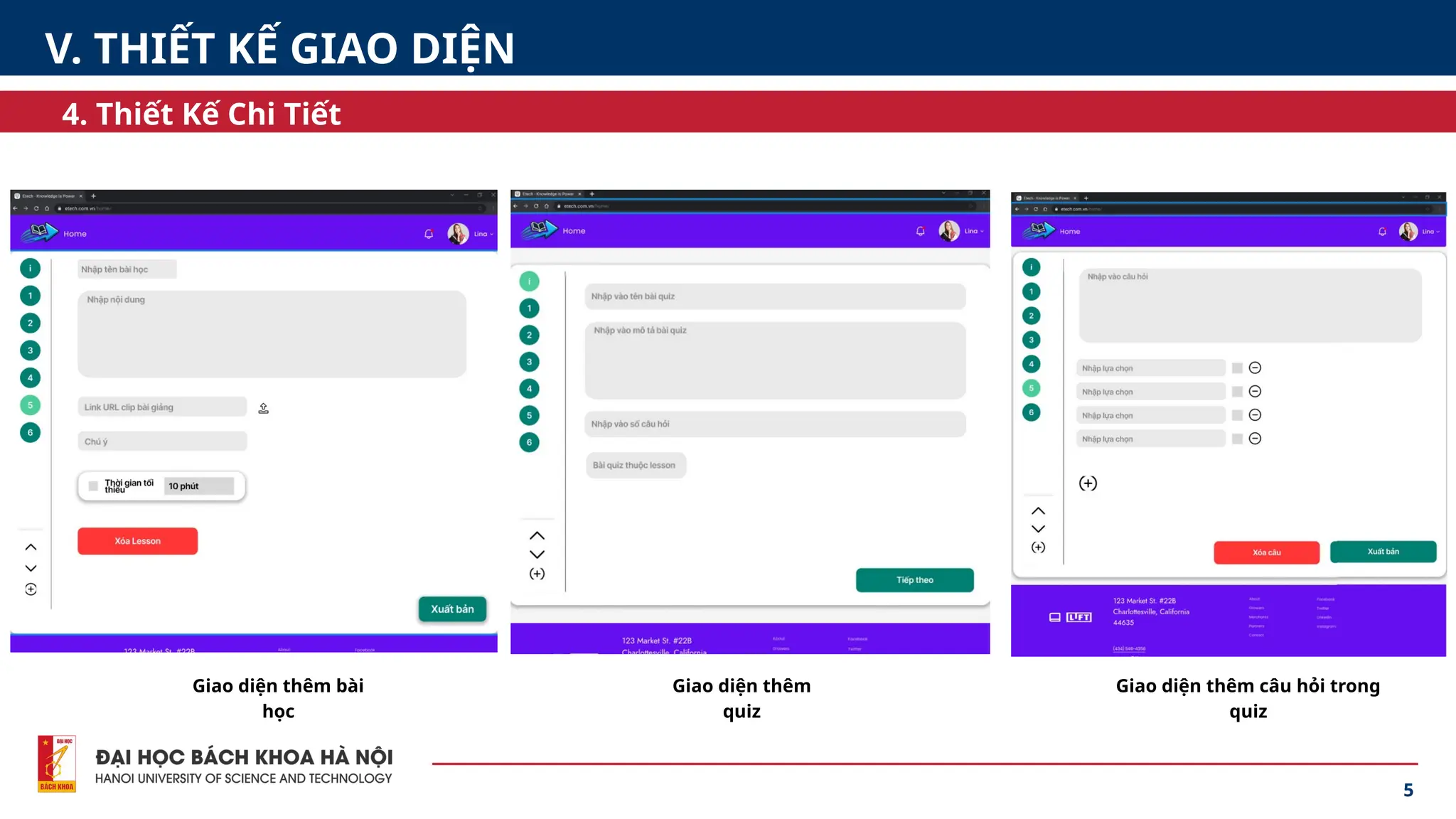This screenshot has height=819, width=1456.
Task: Click the Nhập vào tên bài quiz field
Action: point(775,296)
